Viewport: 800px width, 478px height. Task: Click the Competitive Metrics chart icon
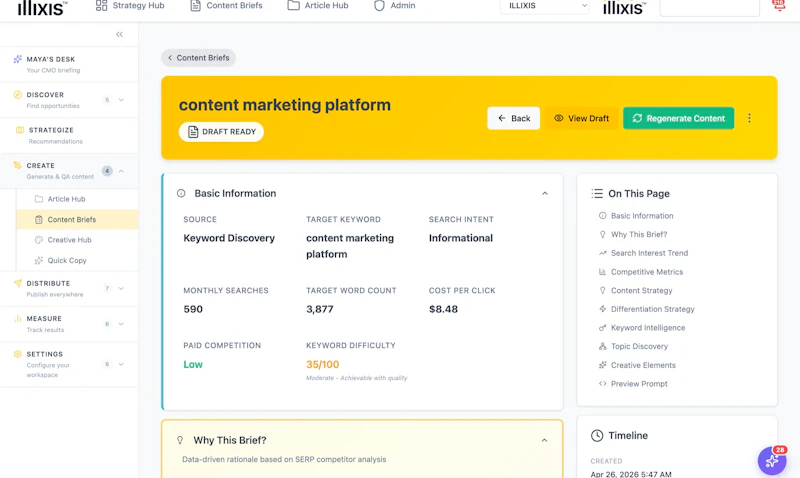pyautogui.click(x=603, y=272)
